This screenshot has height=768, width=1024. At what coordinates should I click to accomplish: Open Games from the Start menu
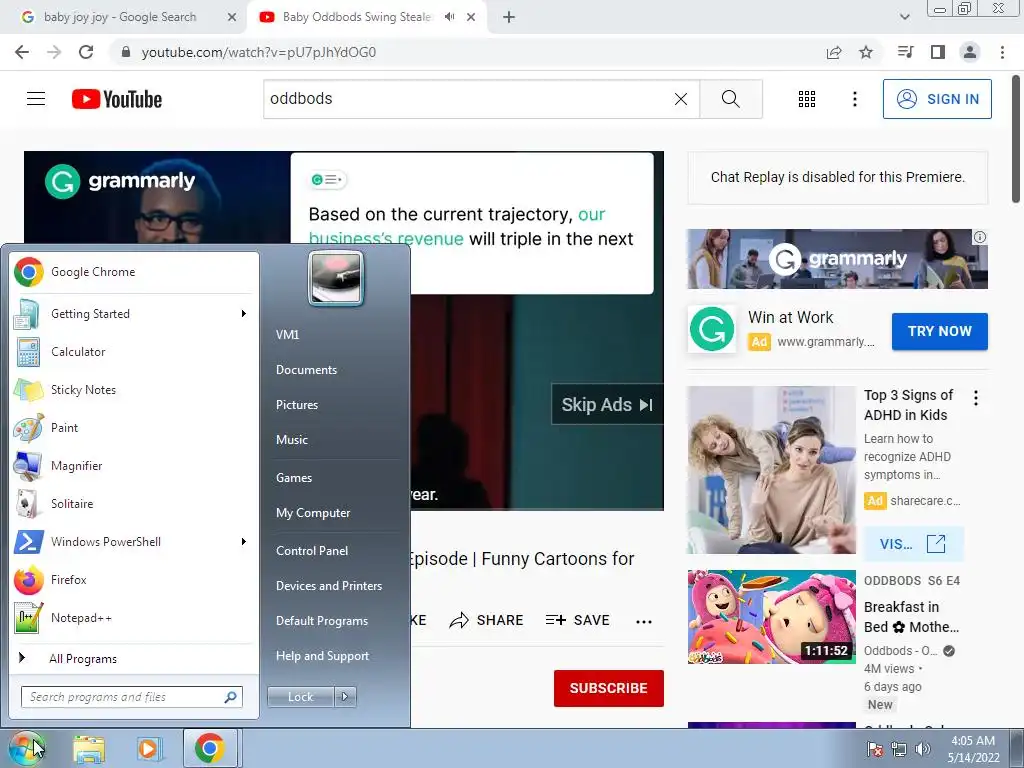pos(294,478)
